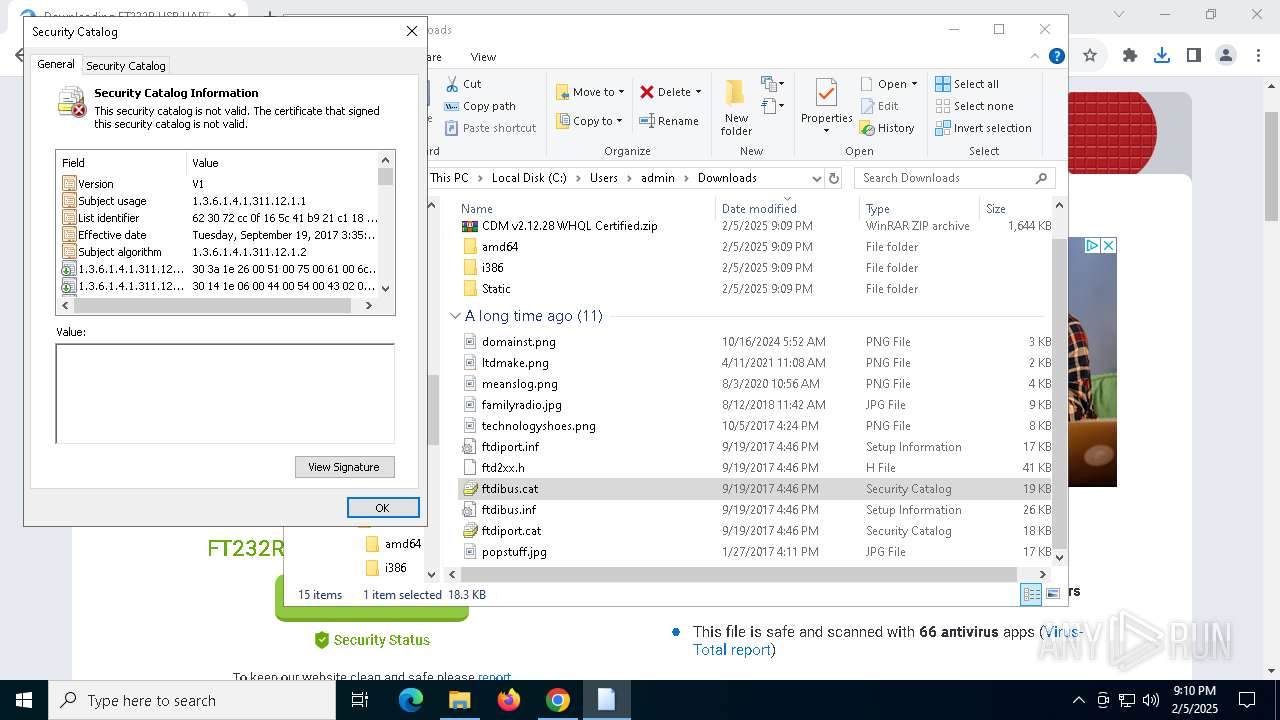The width and height of the screenshot is (1280, 720).
Task: Open Firefox from the taskbar
Action: click(x=509, y=700)
